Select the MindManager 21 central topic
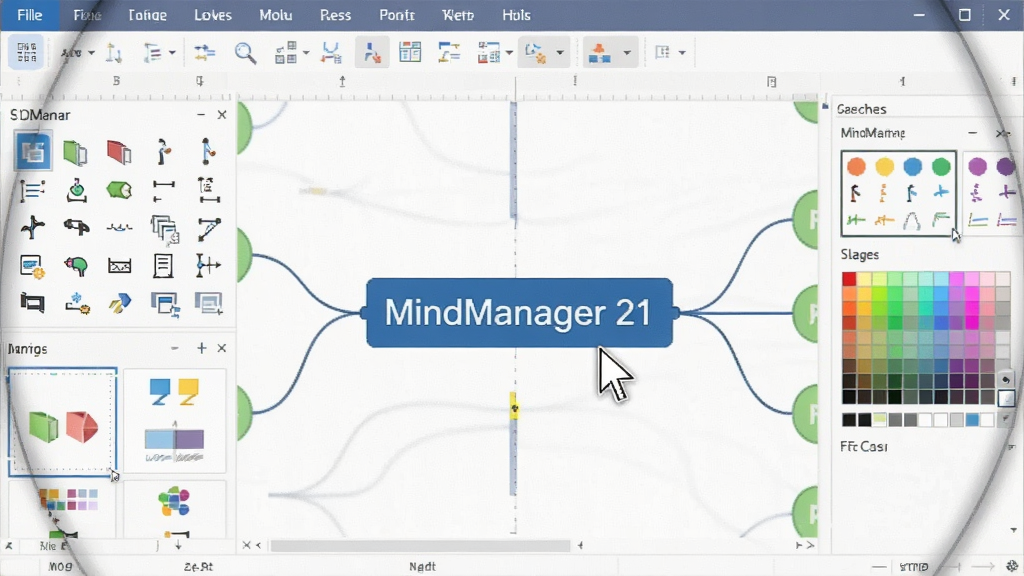Image resolution: width=1024 pixels, height=576 pixels. pyautogui.click(x=519, y=313)
